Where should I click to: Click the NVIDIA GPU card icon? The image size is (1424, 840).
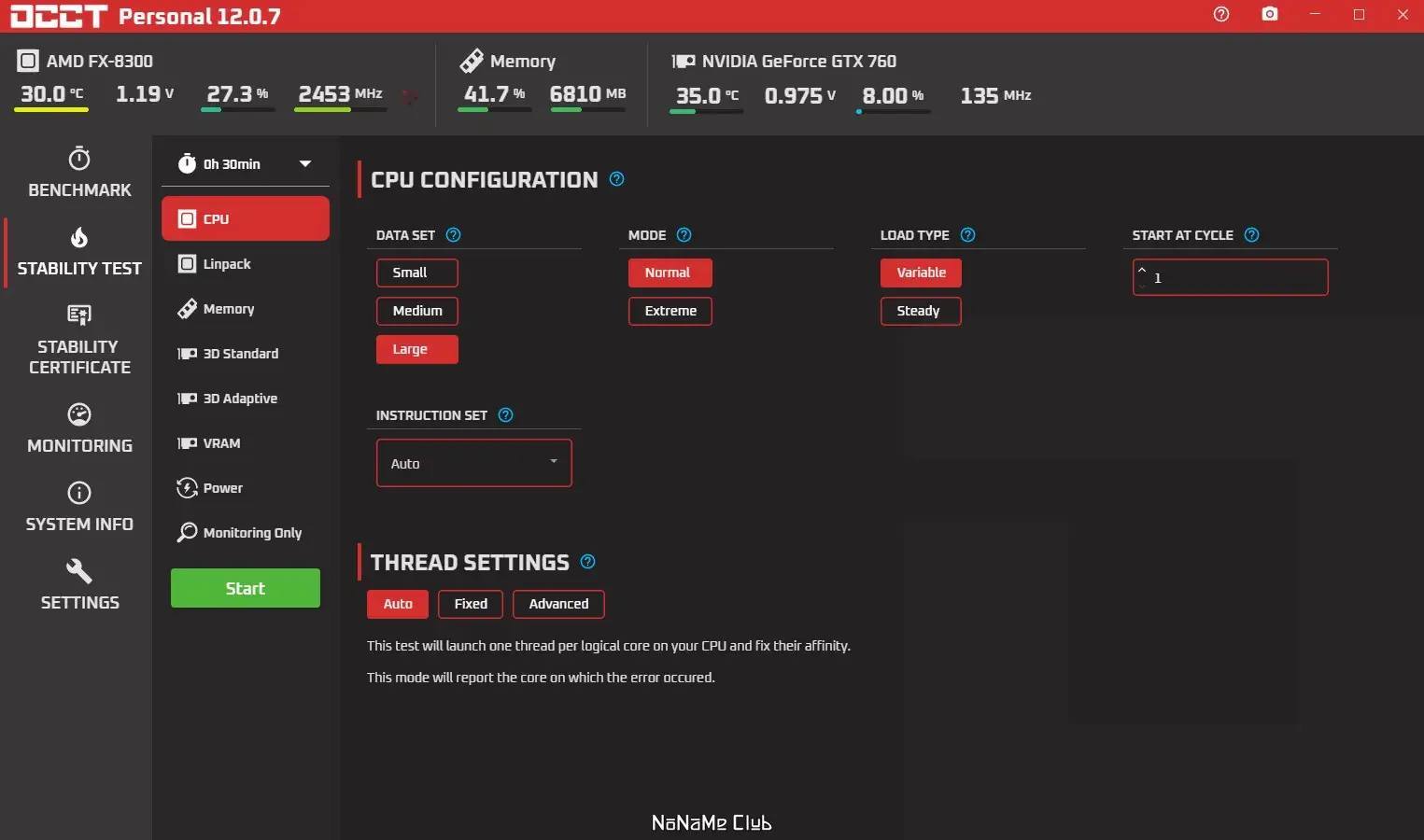pos(684,62)
